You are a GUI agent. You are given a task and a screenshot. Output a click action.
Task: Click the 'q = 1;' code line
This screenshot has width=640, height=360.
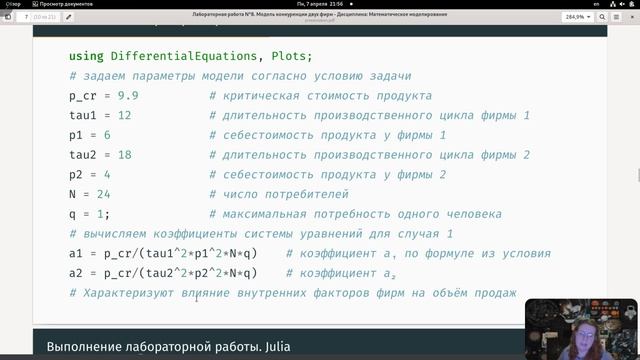pos(89,214)
